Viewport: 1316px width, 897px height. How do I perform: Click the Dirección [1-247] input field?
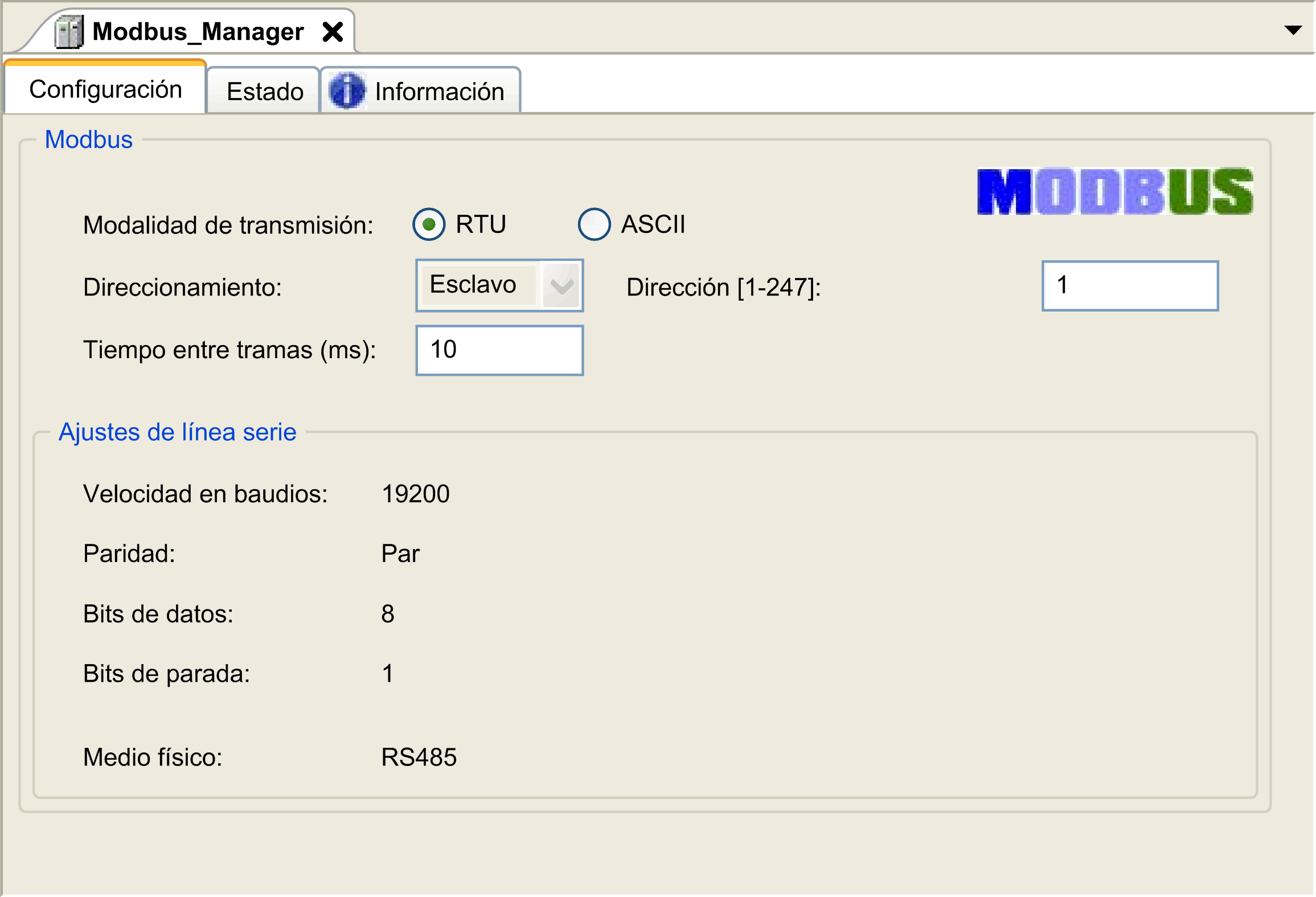[1130, 285]
